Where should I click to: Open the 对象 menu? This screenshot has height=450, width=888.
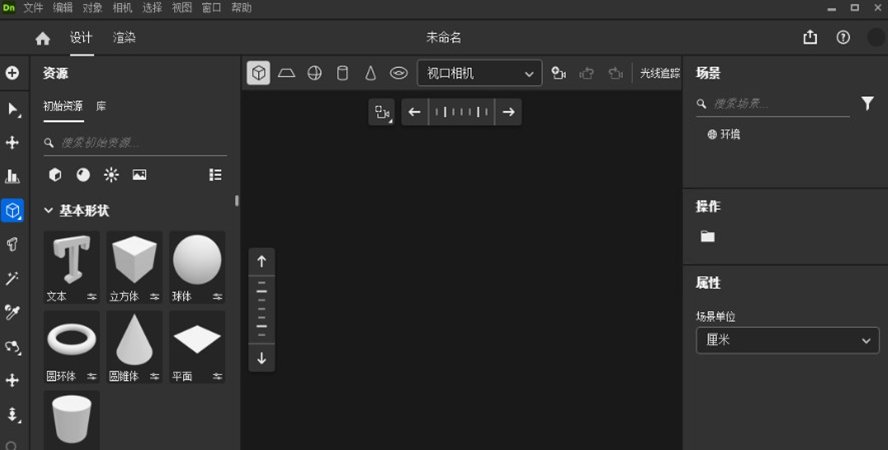[92, 8]
